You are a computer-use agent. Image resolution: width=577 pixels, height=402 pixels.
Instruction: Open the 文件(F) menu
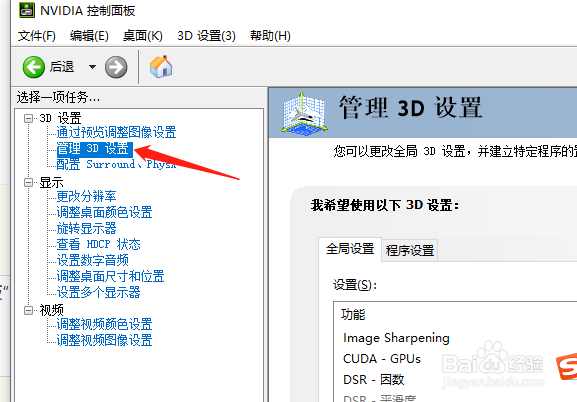point(37,36)
